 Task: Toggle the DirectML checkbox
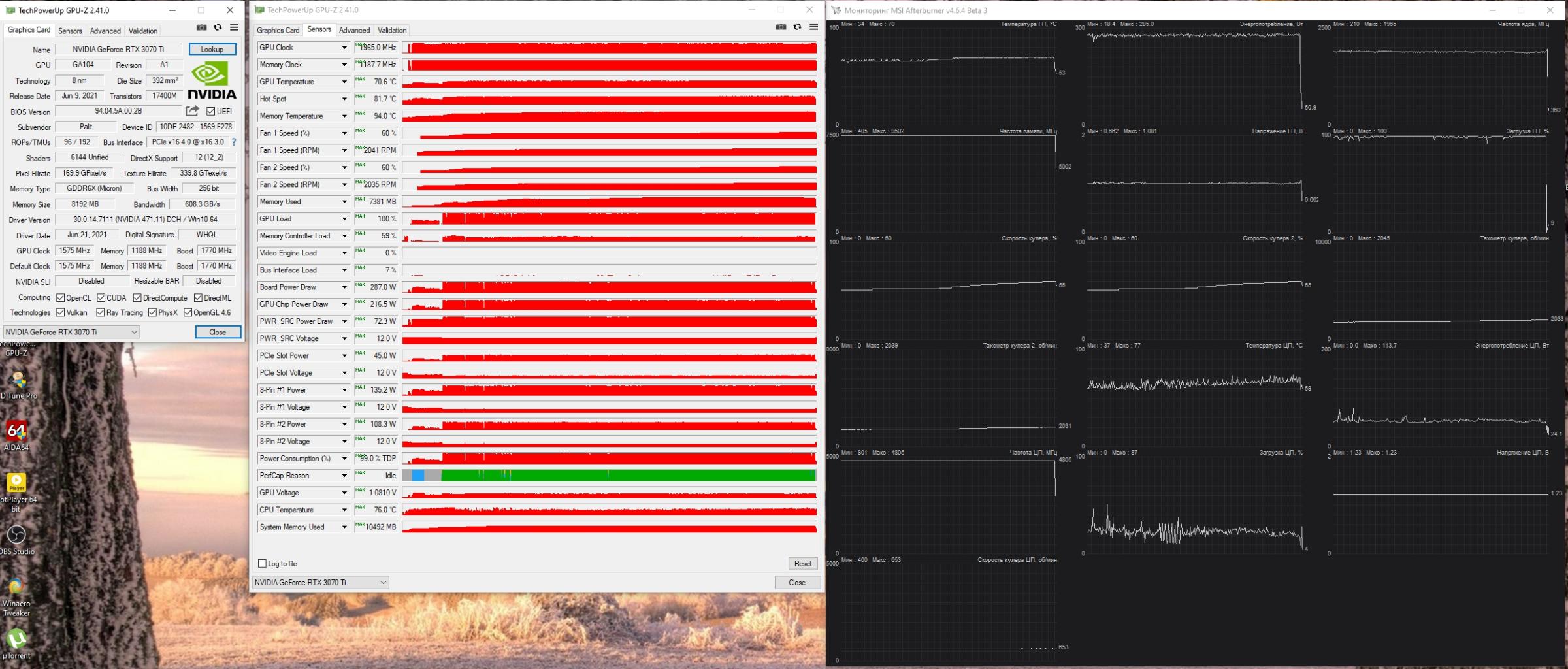(x=198, y=297)
